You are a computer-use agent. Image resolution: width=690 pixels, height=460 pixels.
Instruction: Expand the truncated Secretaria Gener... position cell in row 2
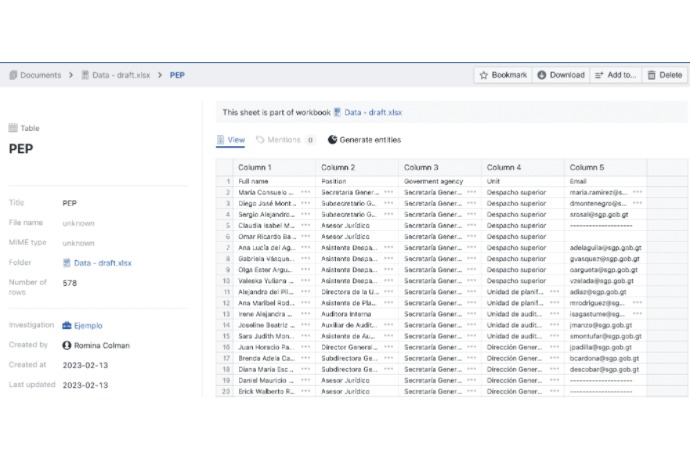[x=389, y=192]
